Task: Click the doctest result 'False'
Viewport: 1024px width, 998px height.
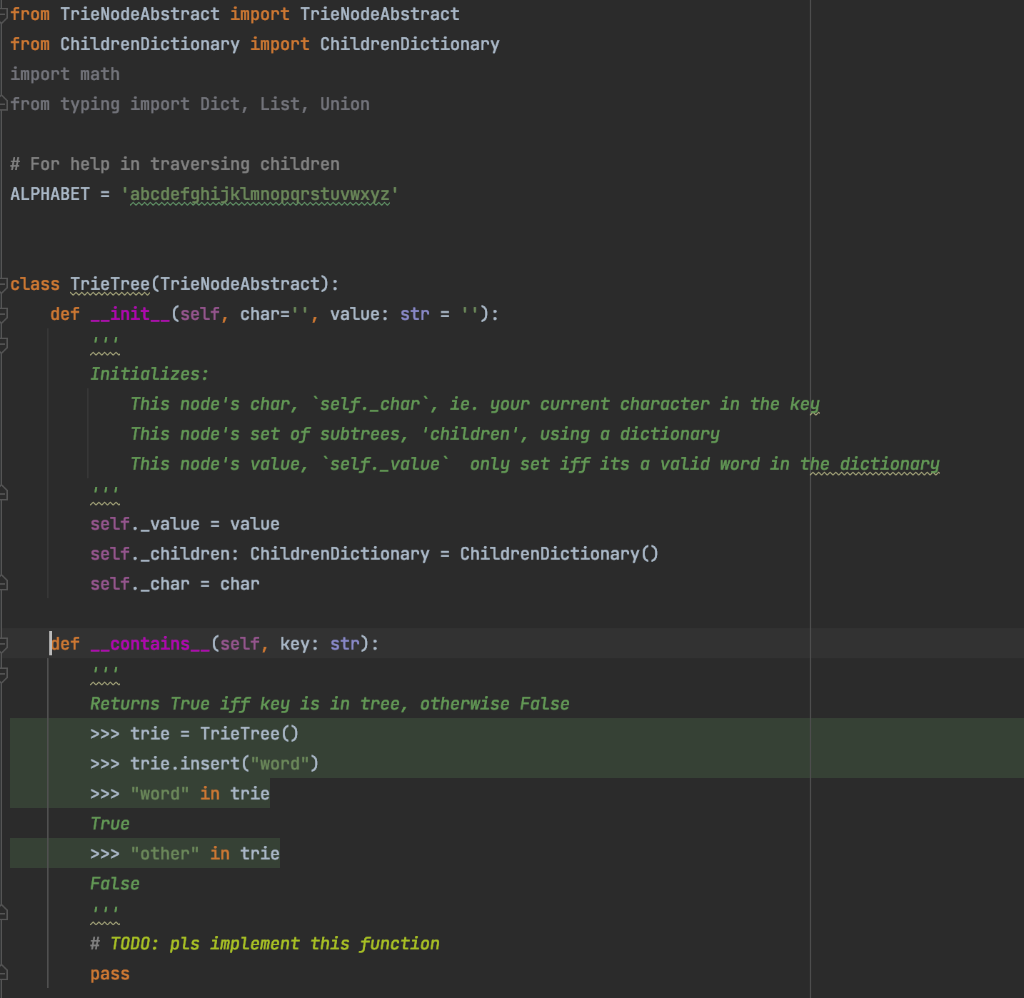Action: coord(115,884)
